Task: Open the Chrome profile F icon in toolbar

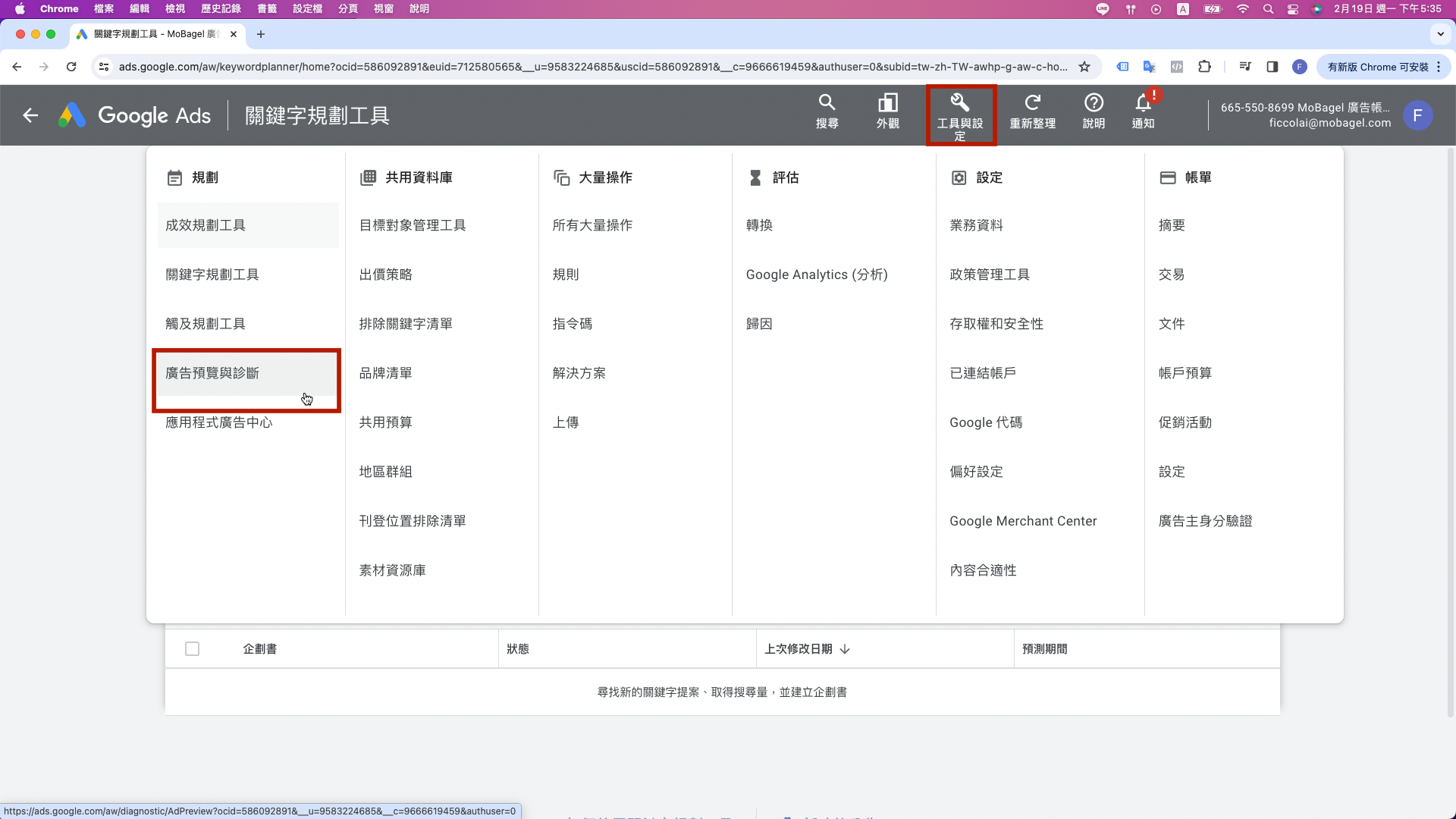Action: tap(1300, 67)
